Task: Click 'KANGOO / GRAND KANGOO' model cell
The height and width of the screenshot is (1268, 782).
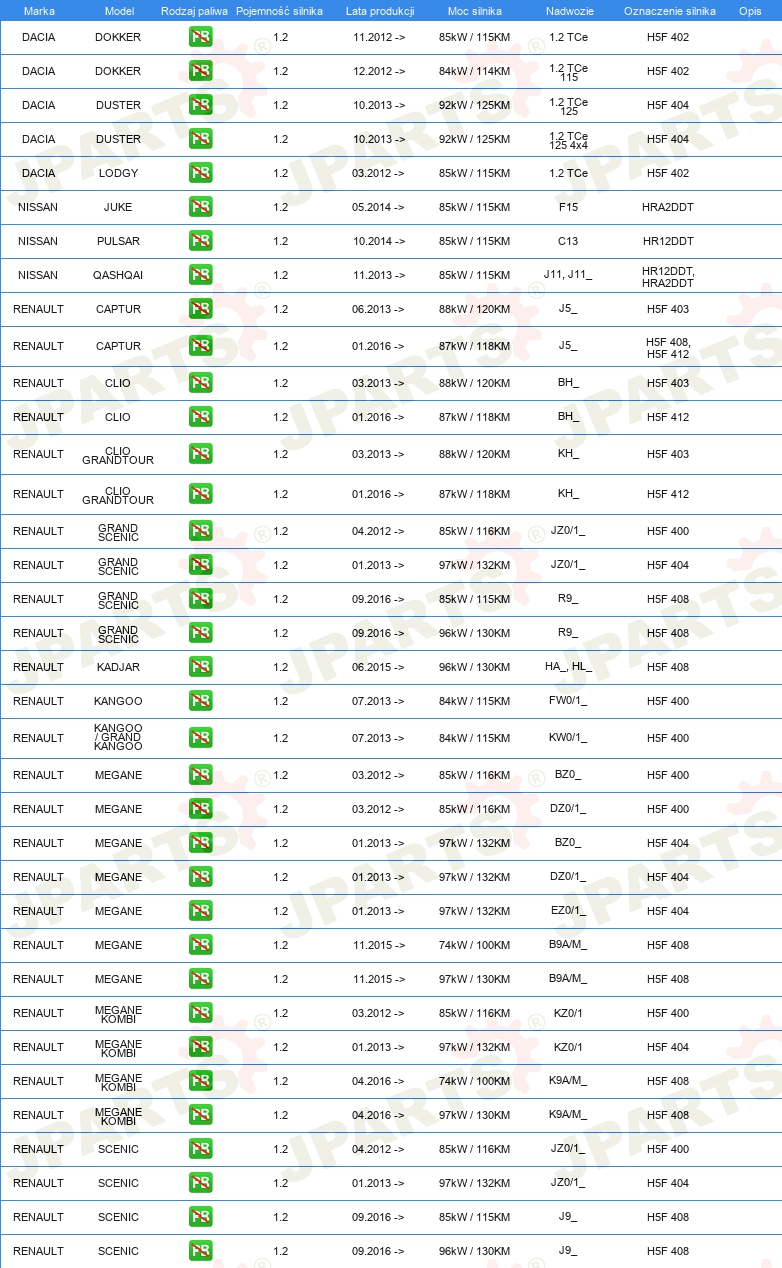Action: tap(118, 738)
